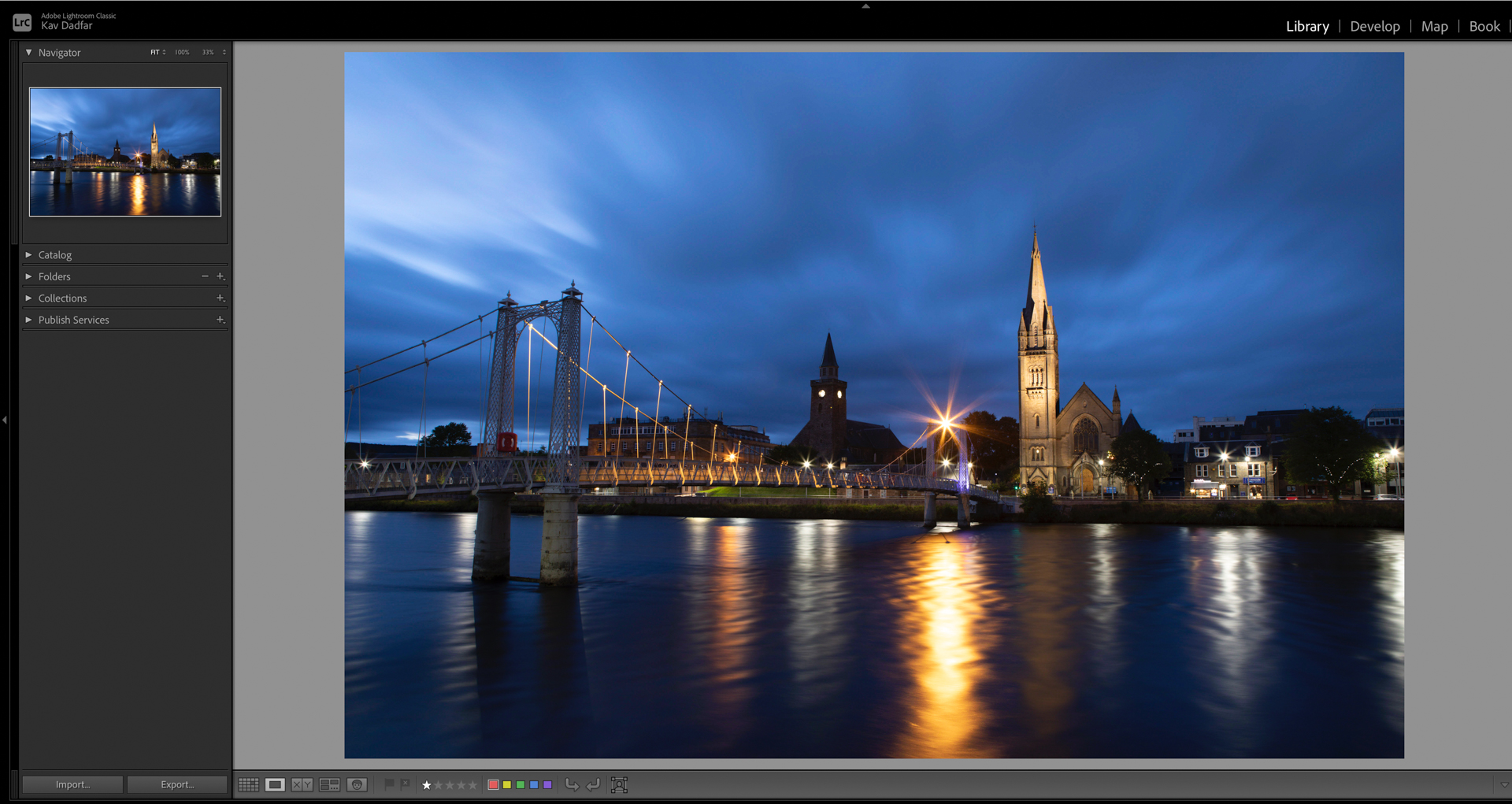Switch to Loupe view
Image resolution: width=1512 pixels, height=804 pixels.
click(275, 784)
